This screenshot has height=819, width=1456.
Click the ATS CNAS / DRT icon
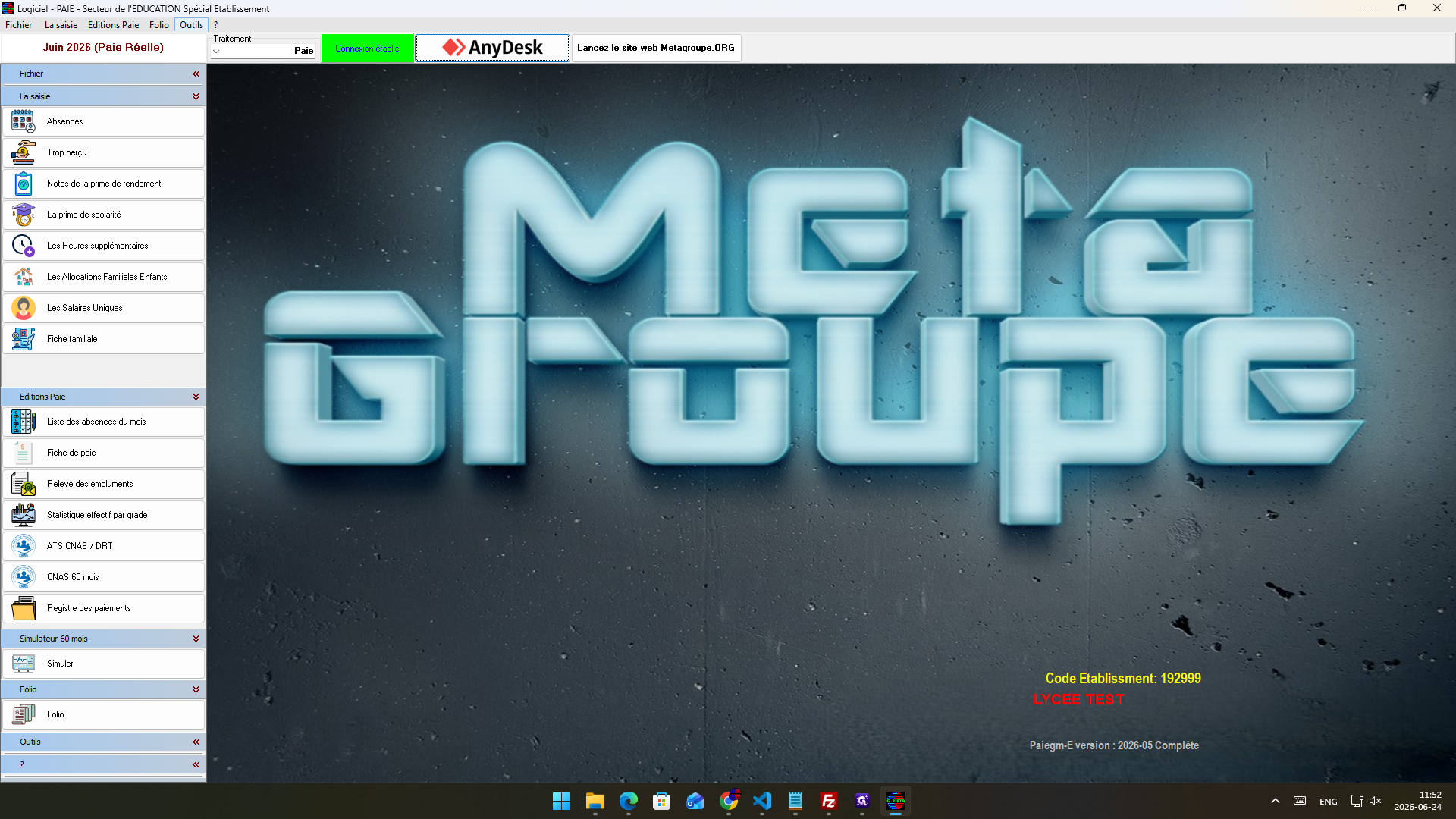tap(24, 546)
